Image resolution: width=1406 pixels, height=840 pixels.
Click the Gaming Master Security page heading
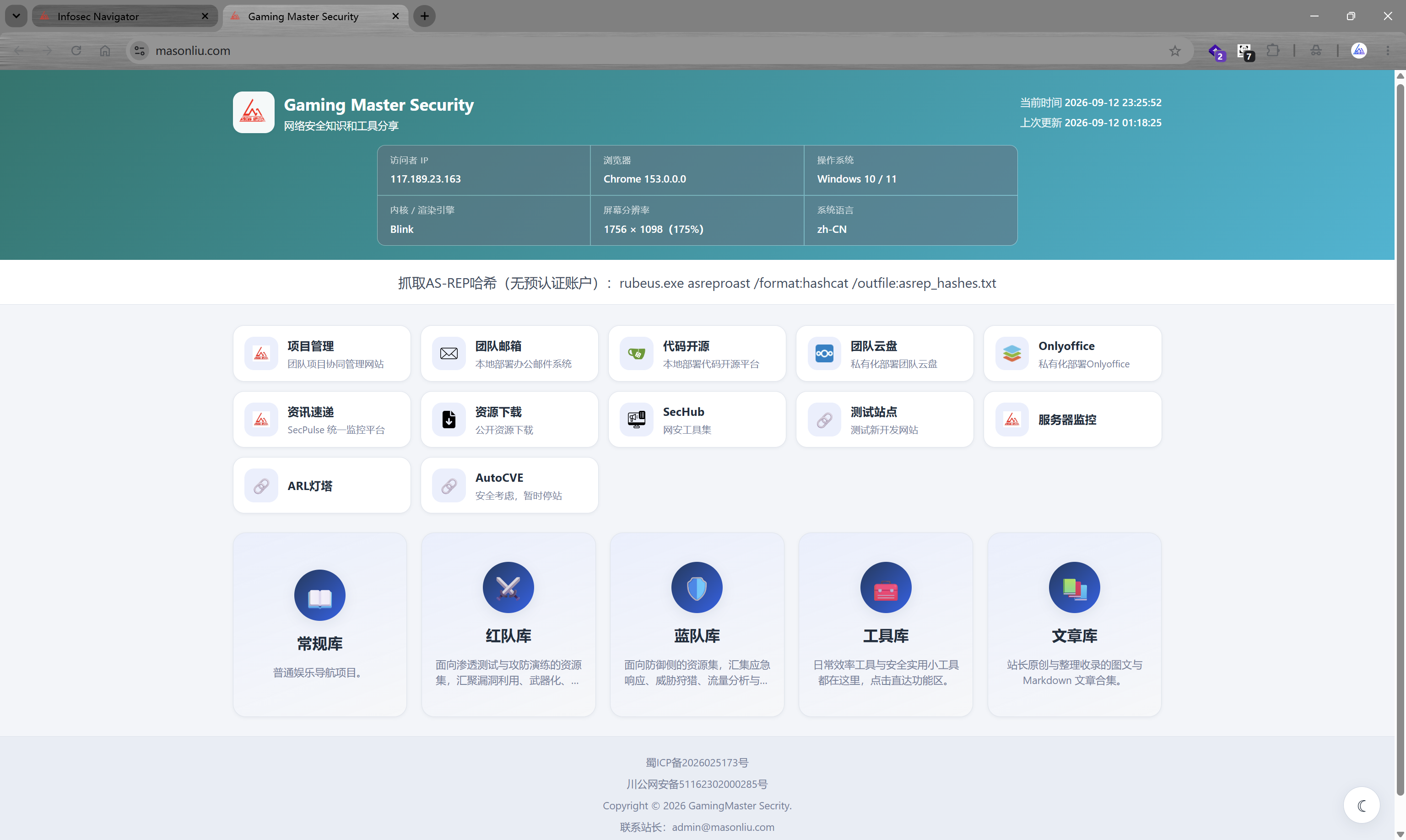[x=379, y=105]
